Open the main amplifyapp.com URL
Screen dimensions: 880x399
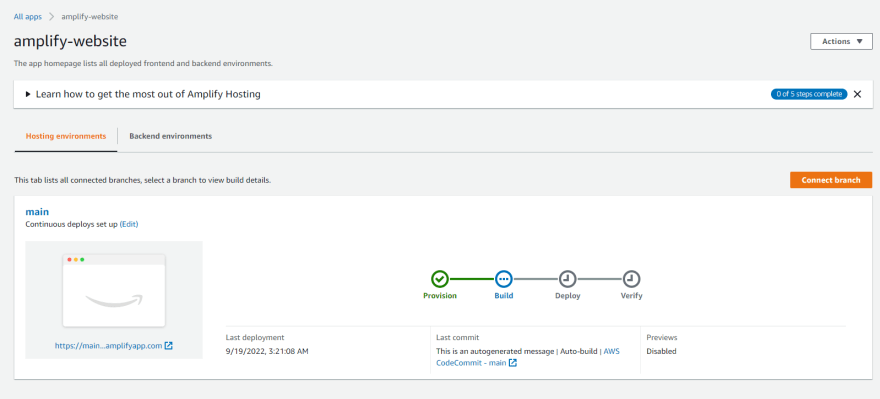coord(109,346)
